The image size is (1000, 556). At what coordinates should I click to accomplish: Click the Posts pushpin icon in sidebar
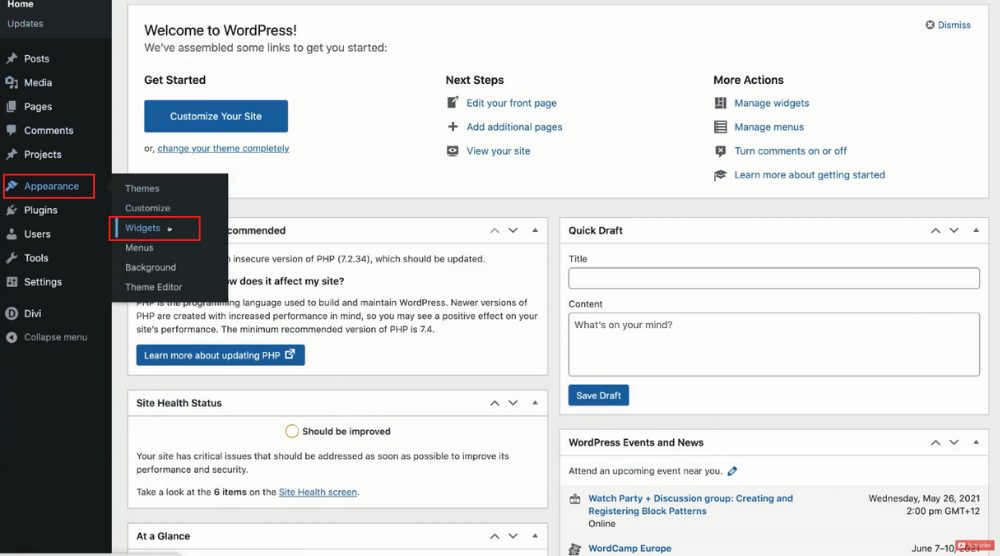pos(11,58)
